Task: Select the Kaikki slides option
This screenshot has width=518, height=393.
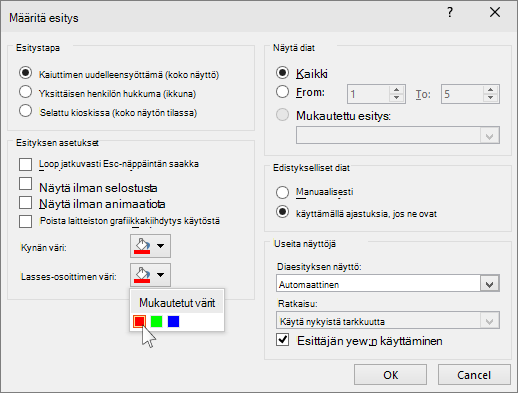Action: [282, 73]
